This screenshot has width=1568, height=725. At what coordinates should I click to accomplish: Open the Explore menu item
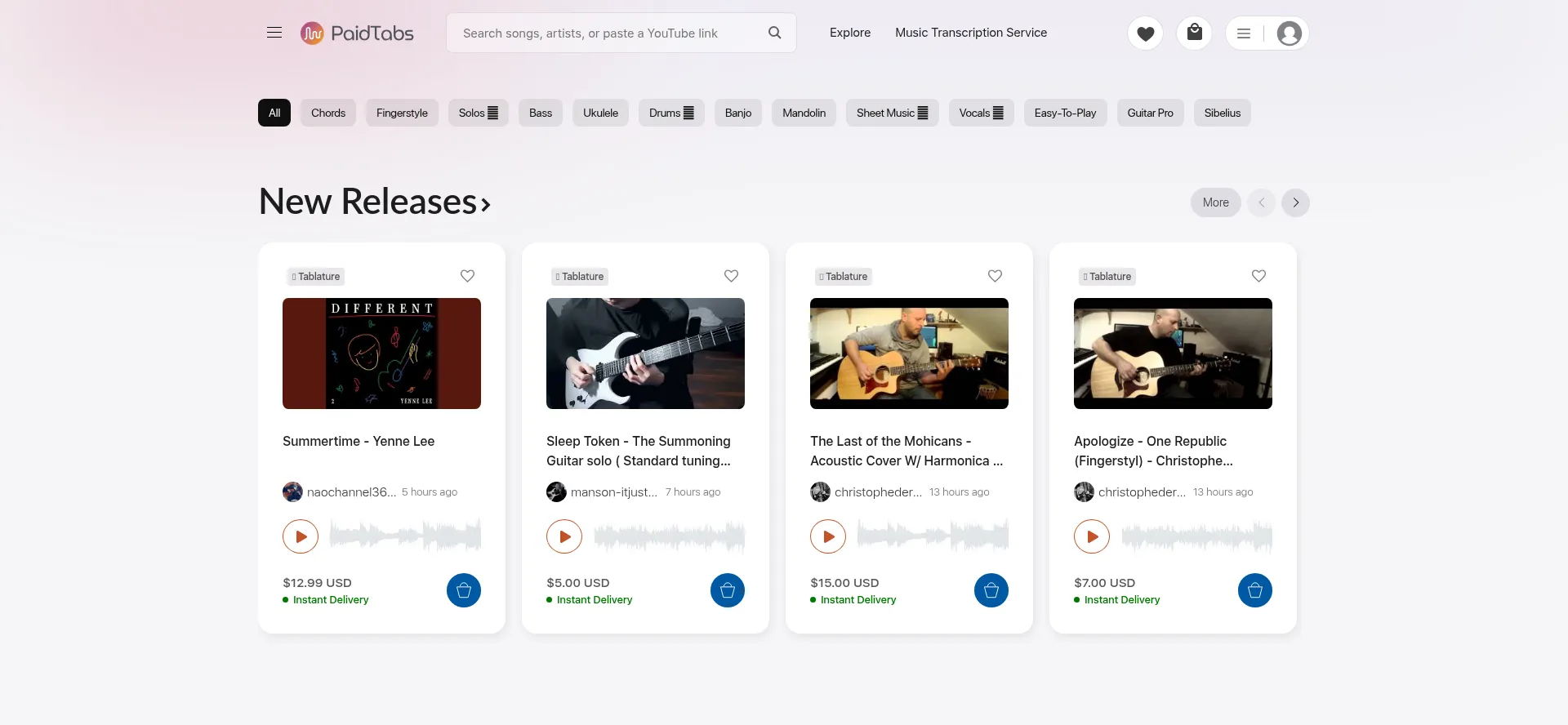coord(849,33)
